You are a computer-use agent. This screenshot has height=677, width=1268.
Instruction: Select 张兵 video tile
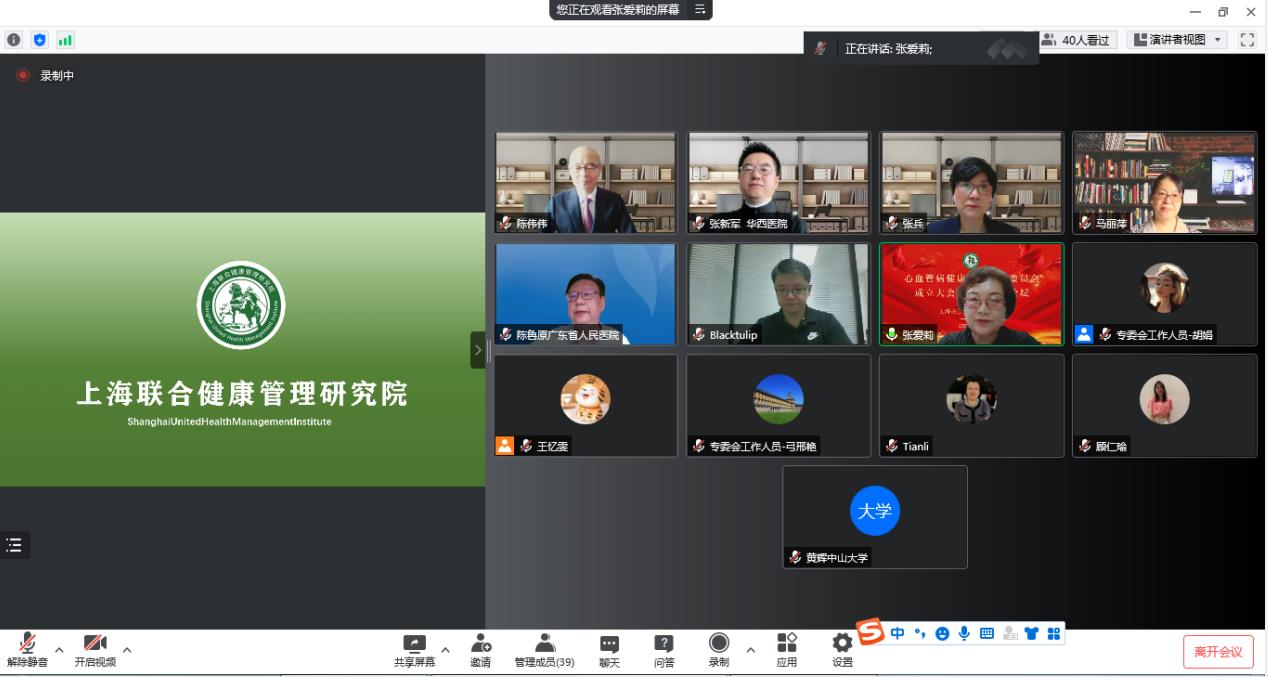pos(971,183)
